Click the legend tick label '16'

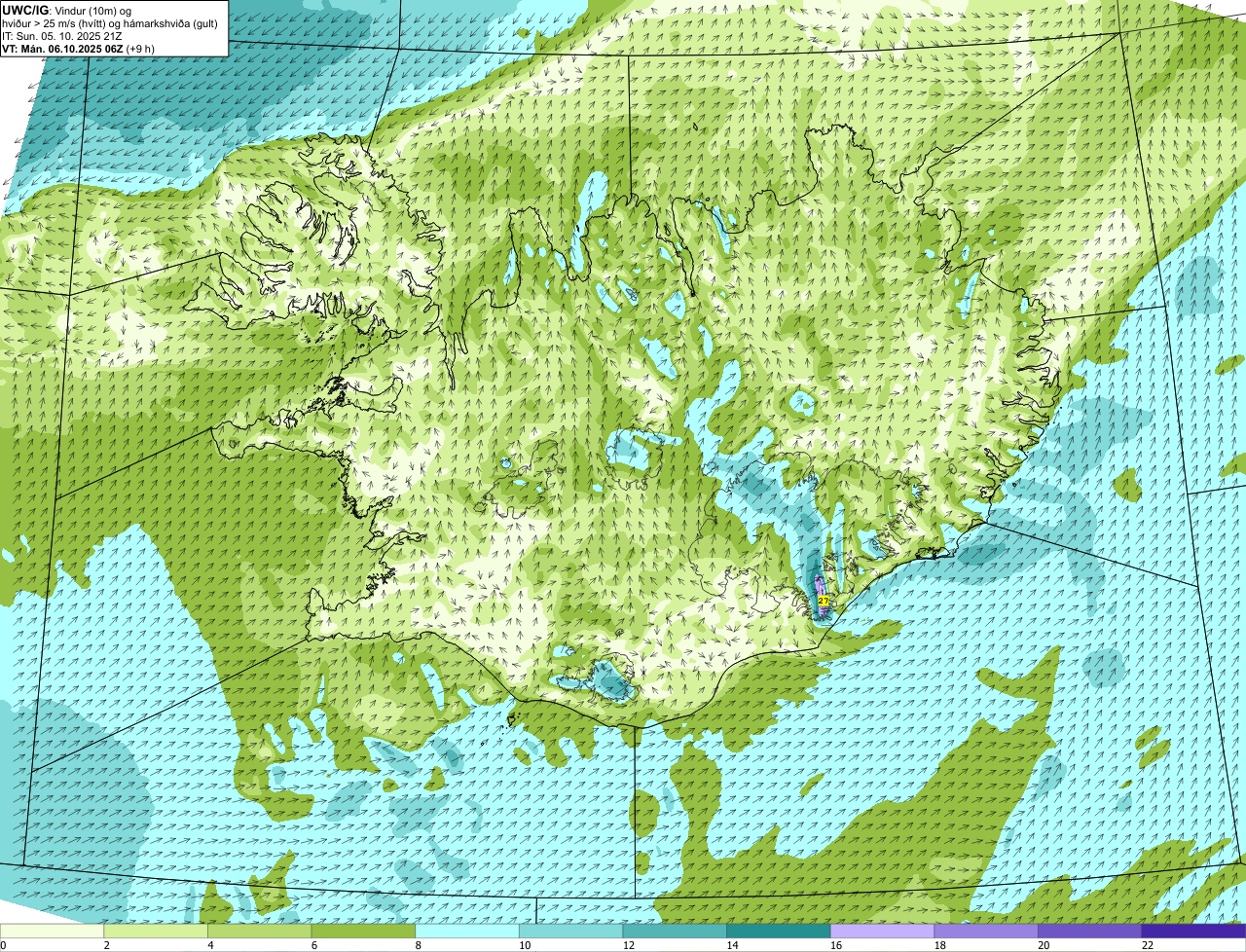click(x=836, y=945)
